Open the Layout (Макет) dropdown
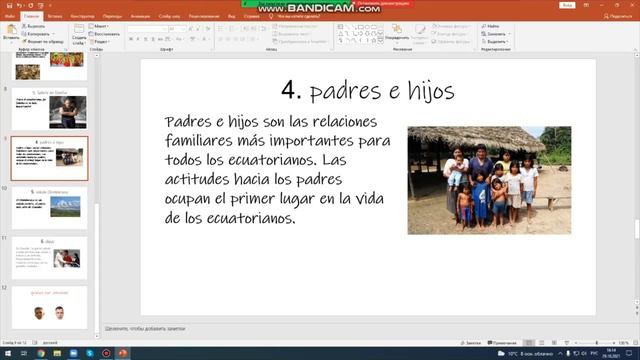This screenshot has height=360, width=640. tap(99, 26)
